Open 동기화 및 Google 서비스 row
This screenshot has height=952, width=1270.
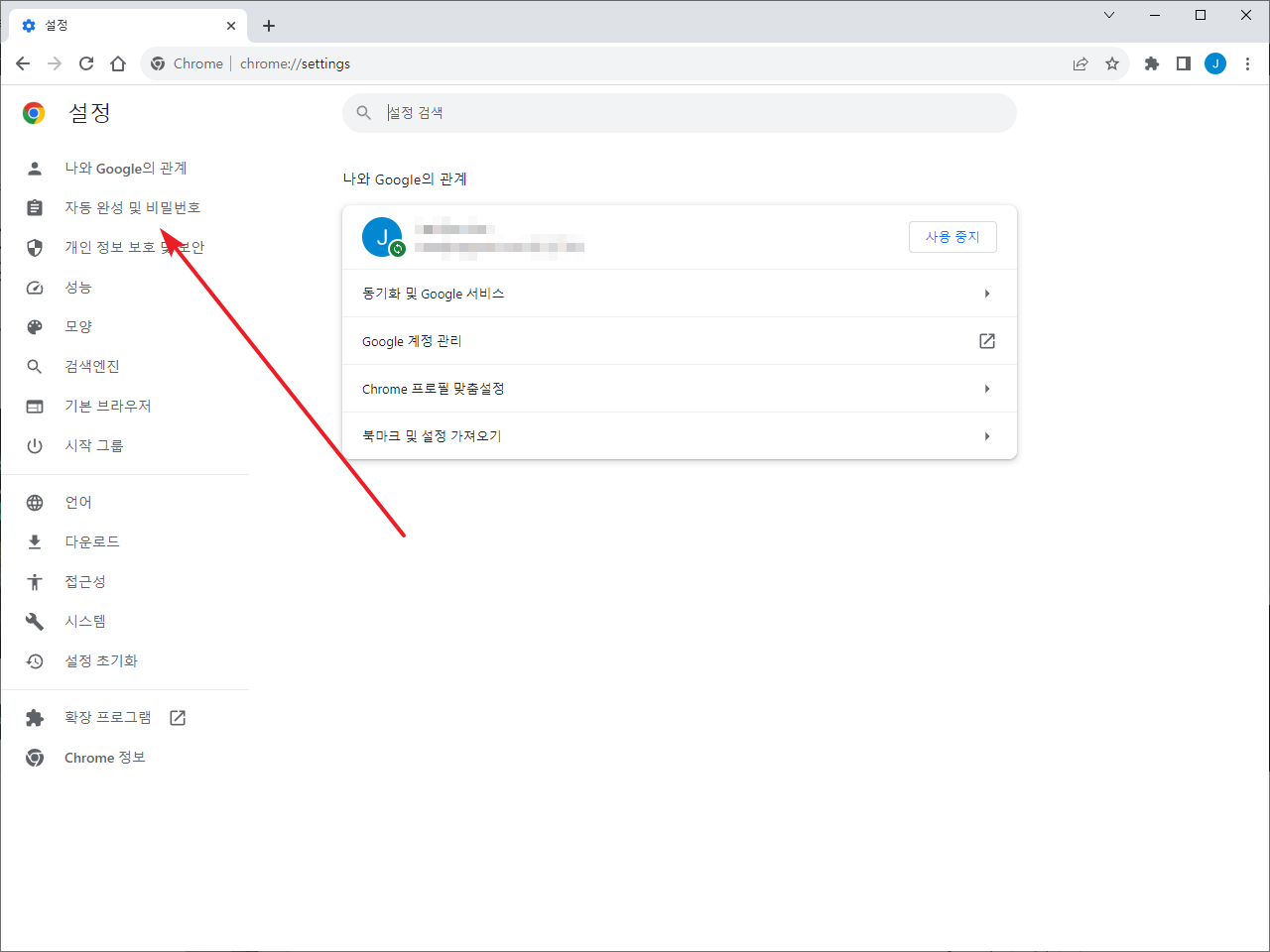[x=680, y=294]
